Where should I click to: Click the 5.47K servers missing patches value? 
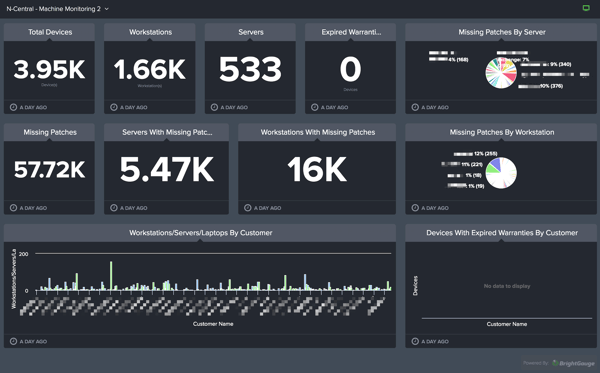167,169
